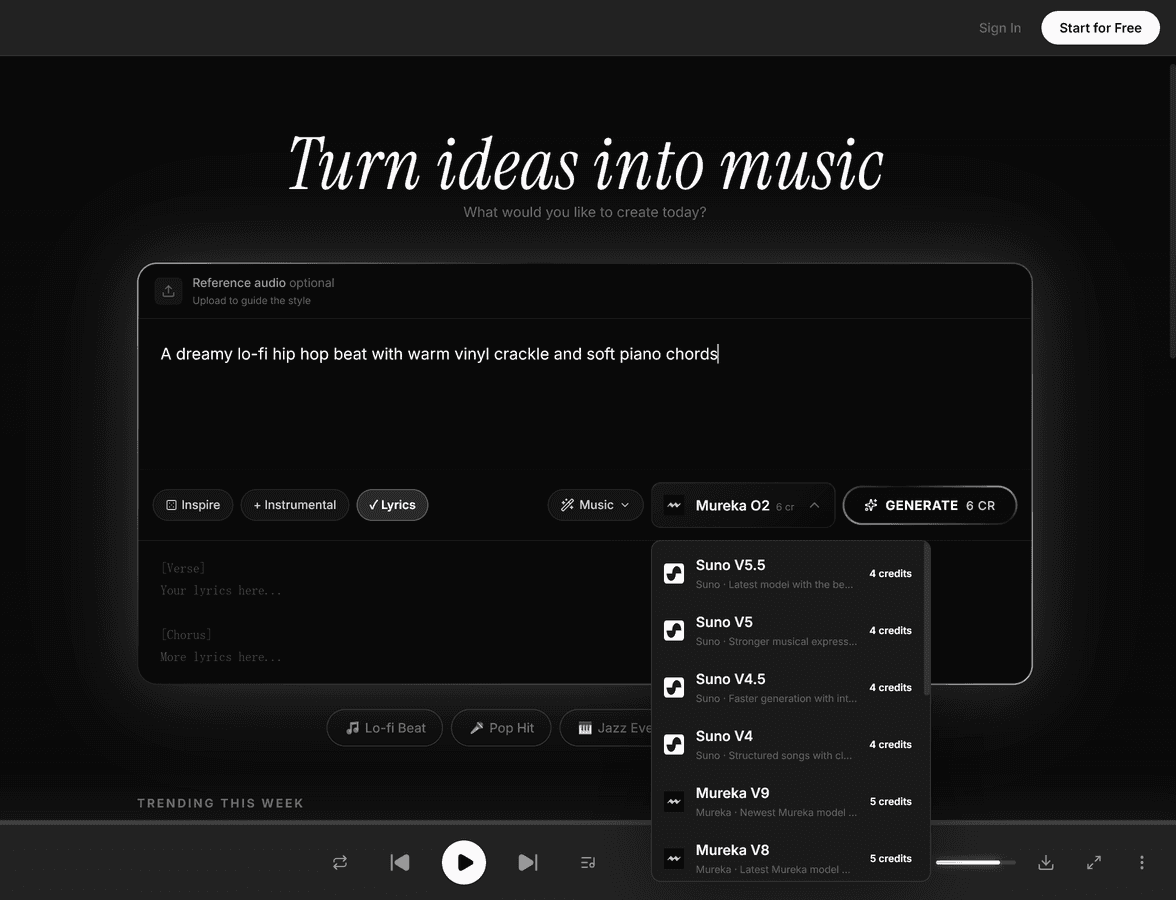Click the track progress bar above player
The height and width of the screenshot is (900, 1176).
click(588, 823)
